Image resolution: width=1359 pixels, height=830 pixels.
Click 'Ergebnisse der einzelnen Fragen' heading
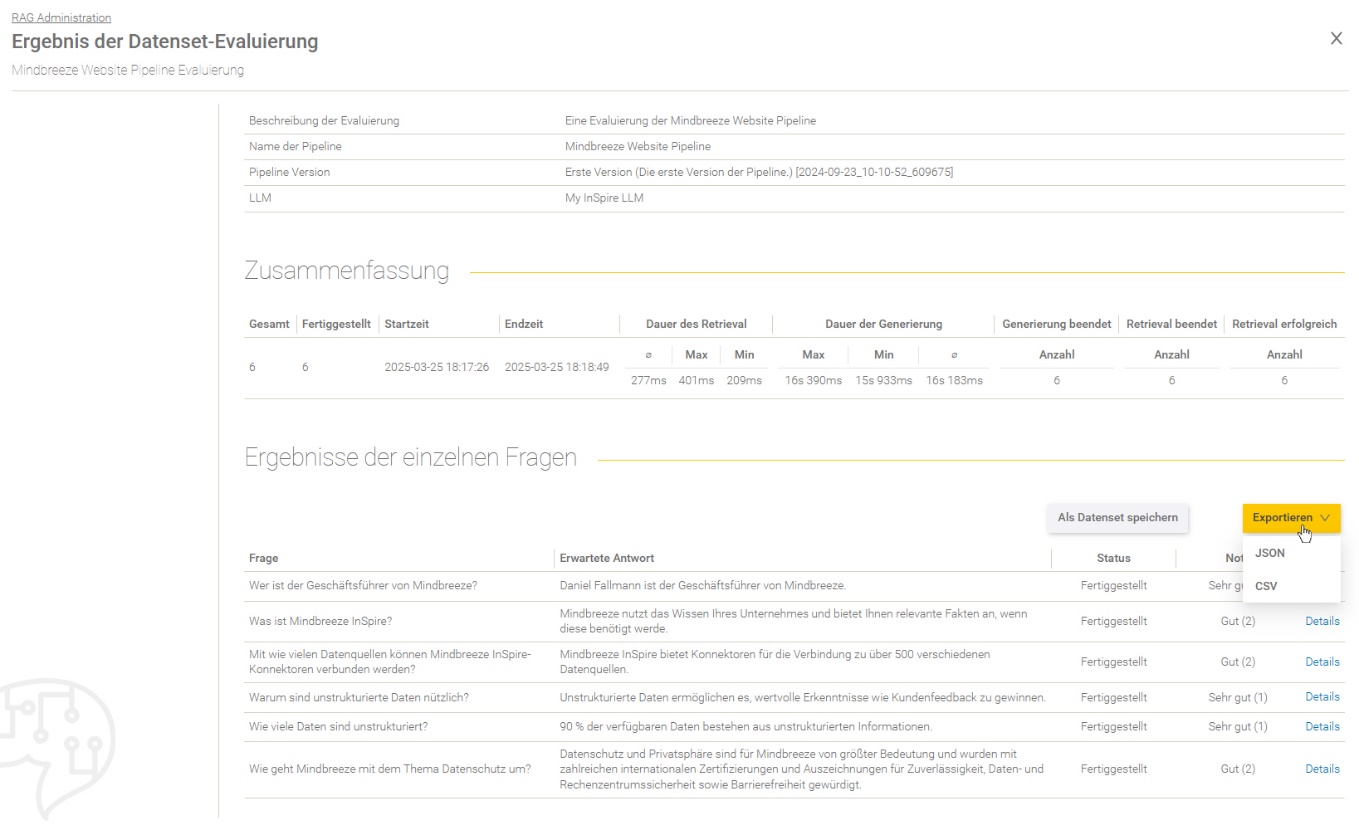coord(411,458)
